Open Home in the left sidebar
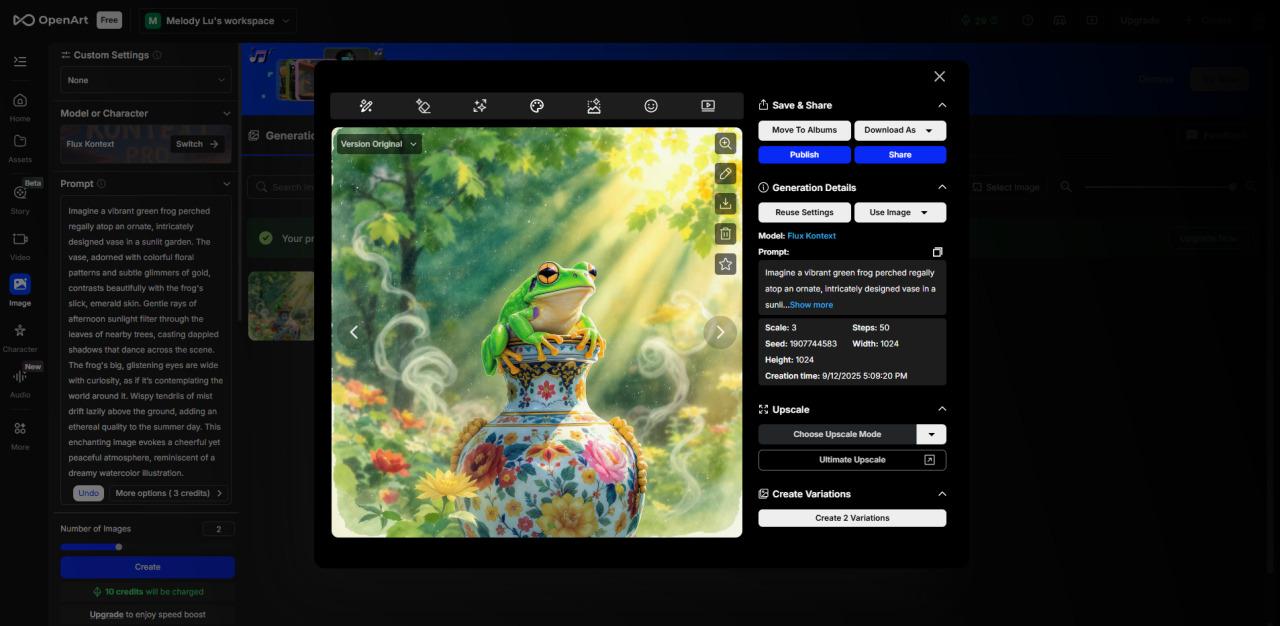Viewport: 1280px width, 626px height. coord(20,107)
